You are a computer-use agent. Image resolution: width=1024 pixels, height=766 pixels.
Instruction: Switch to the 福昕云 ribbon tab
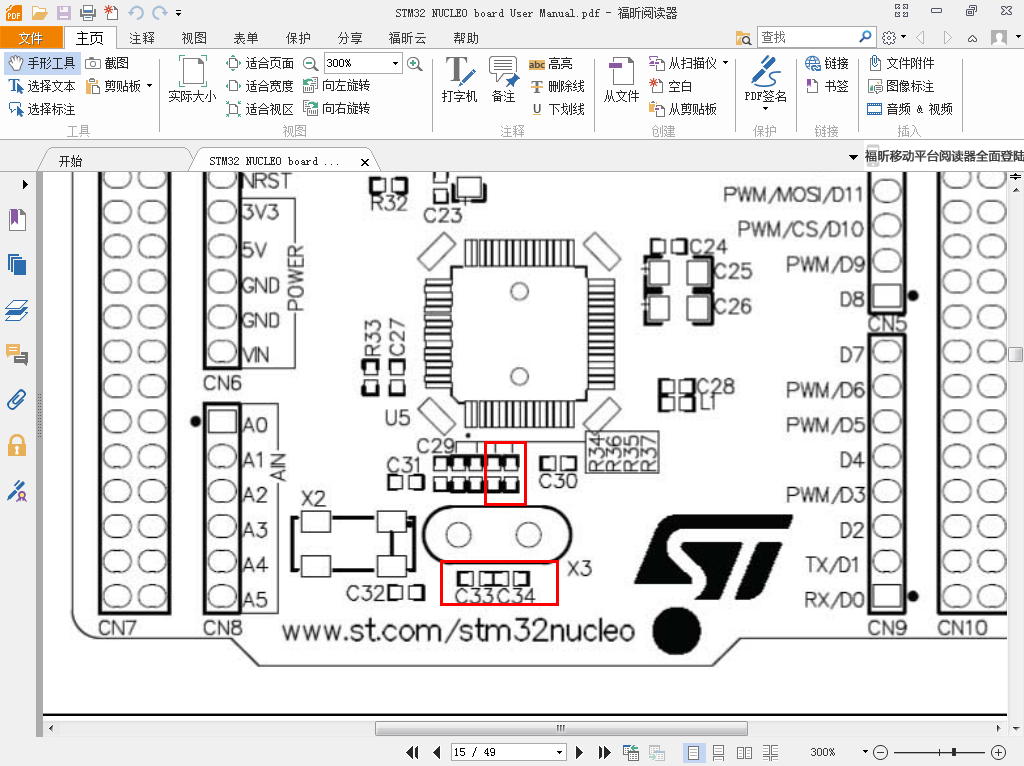pyautogui.click(x=407, y=38)
